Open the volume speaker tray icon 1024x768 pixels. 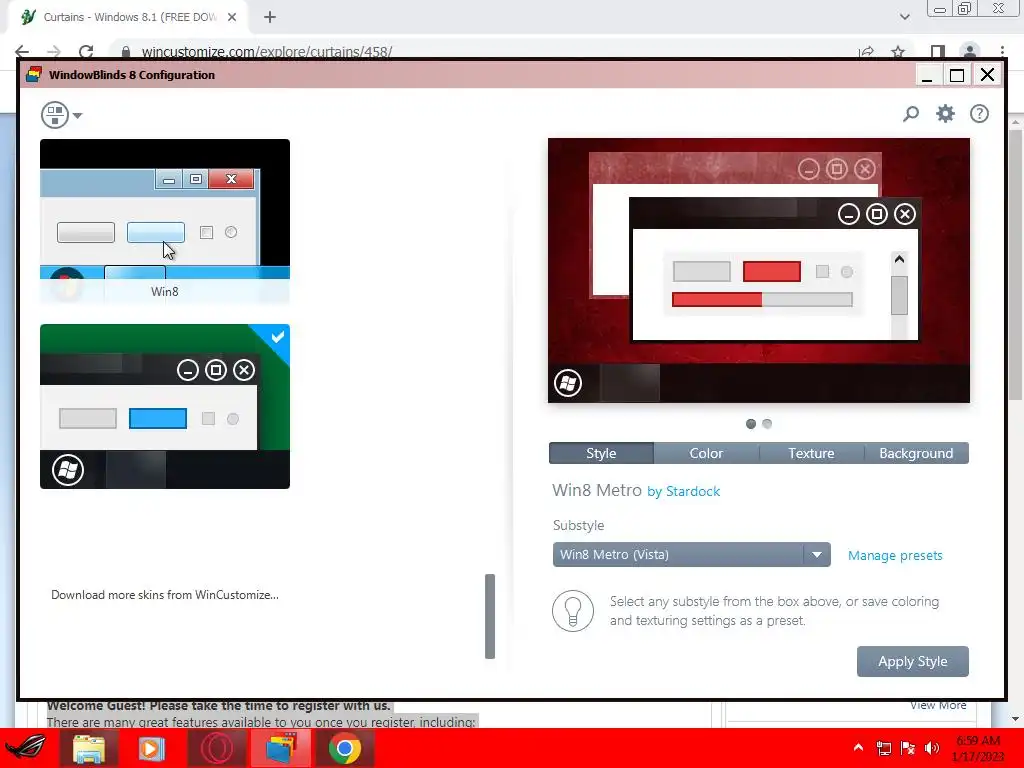(x=932, y=748)
